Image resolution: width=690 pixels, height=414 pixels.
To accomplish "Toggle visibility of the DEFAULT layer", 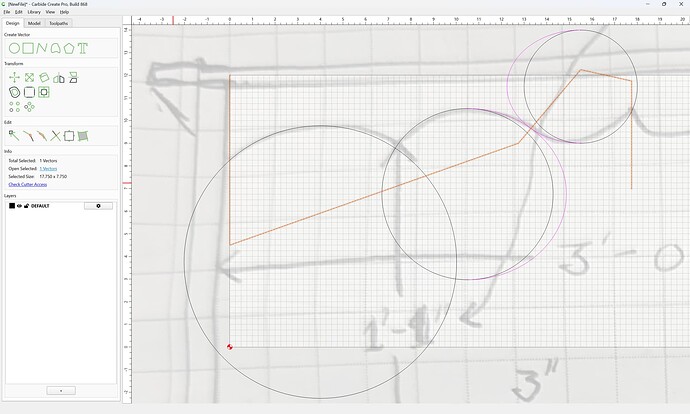I will coord(19,206).
